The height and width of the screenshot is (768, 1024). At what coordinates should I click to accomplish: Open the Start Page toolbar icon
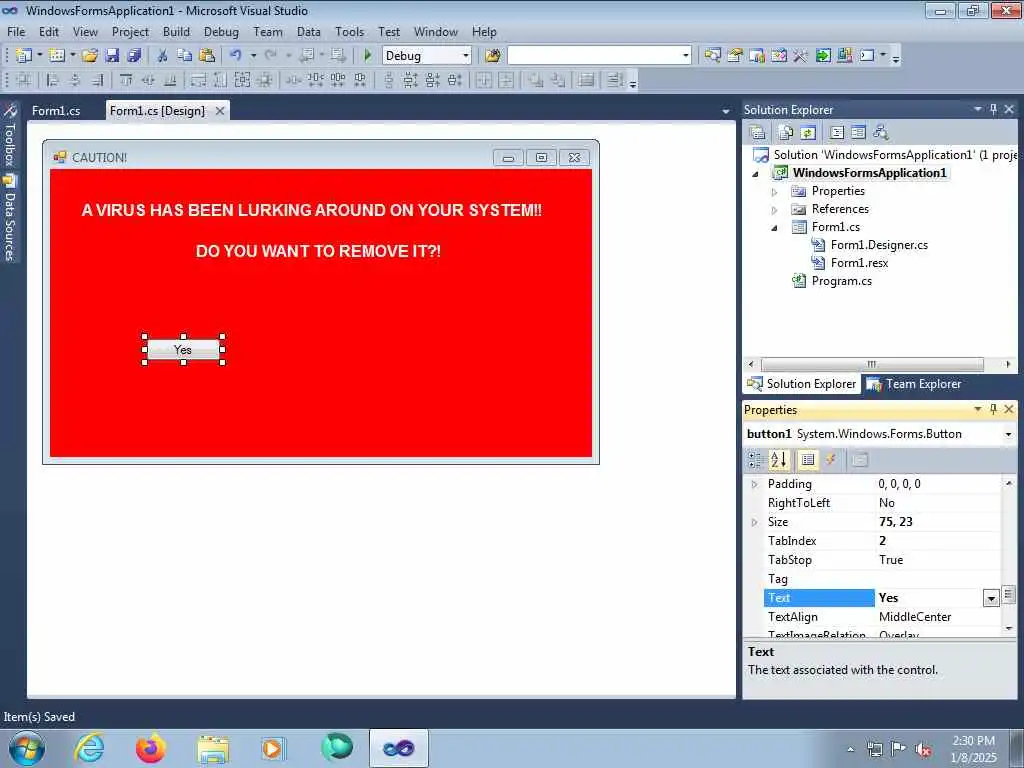click(823, 56)
